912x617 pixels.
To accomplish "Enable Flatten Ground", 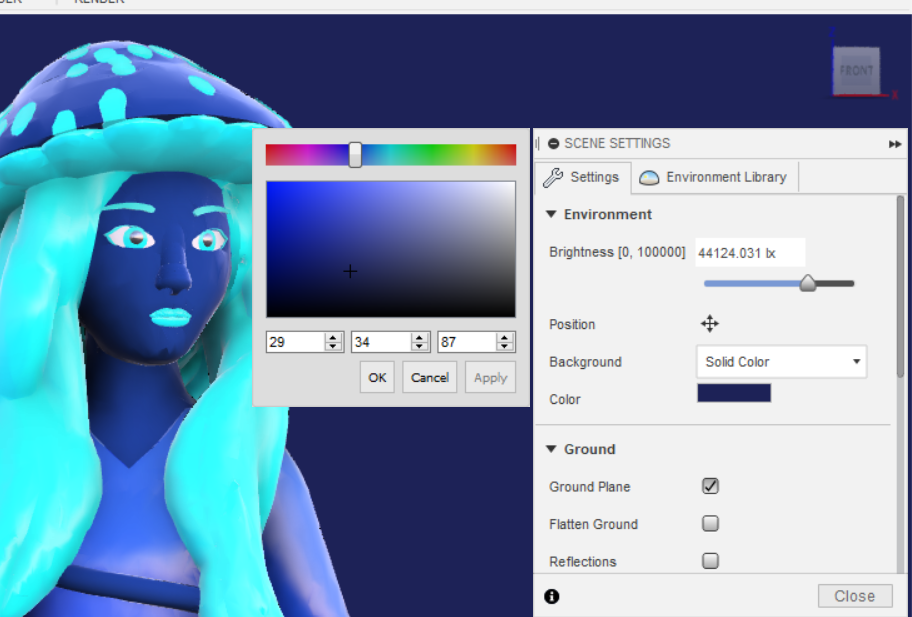I will 710,523.
